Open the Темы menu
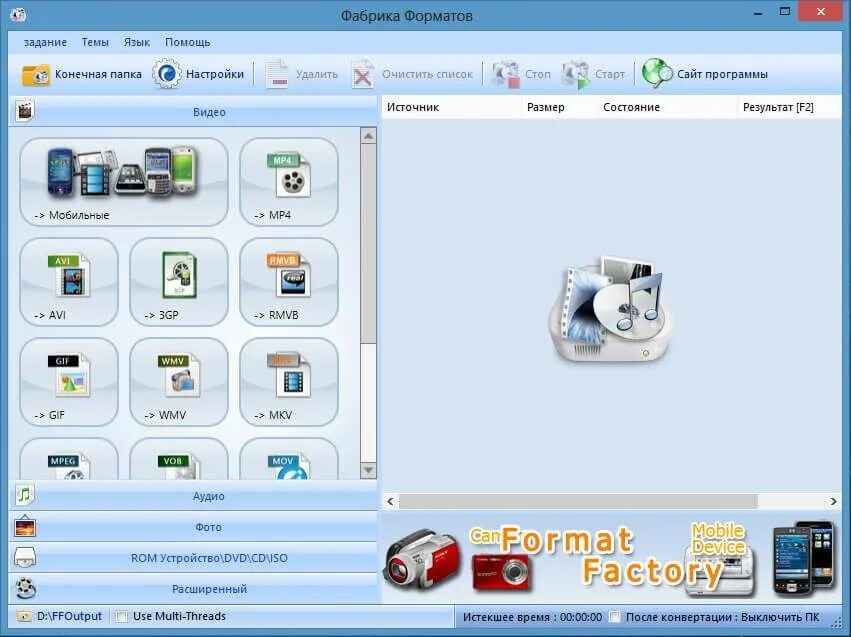 coord(95,42)
